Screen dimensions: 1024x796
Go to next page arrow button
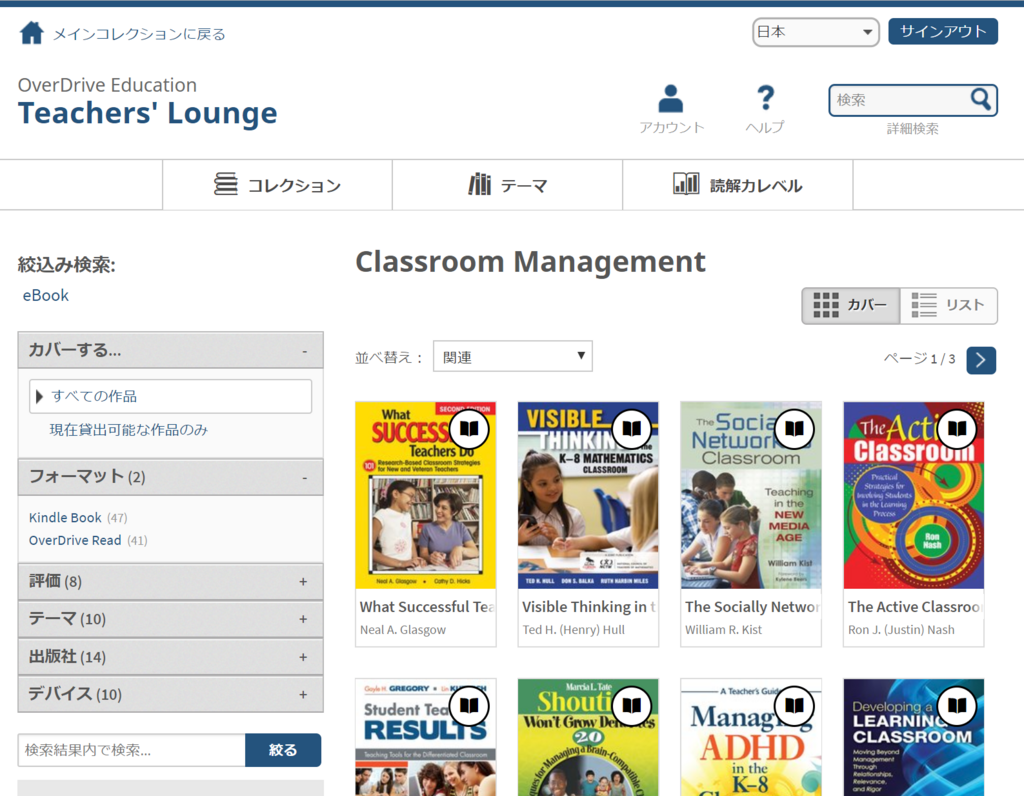981,360
